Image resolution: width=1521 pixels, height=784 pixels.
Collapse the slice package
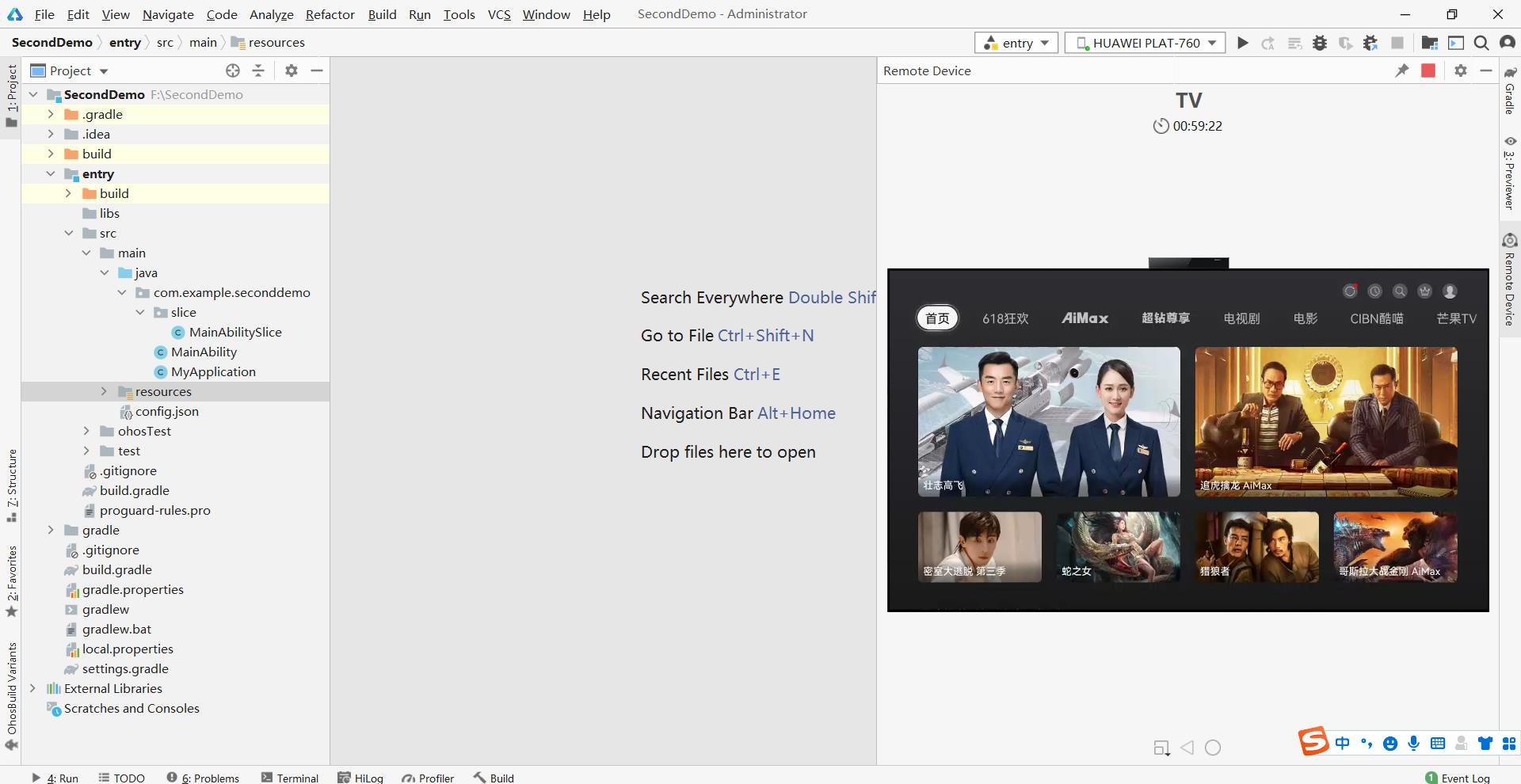point(140,312)
